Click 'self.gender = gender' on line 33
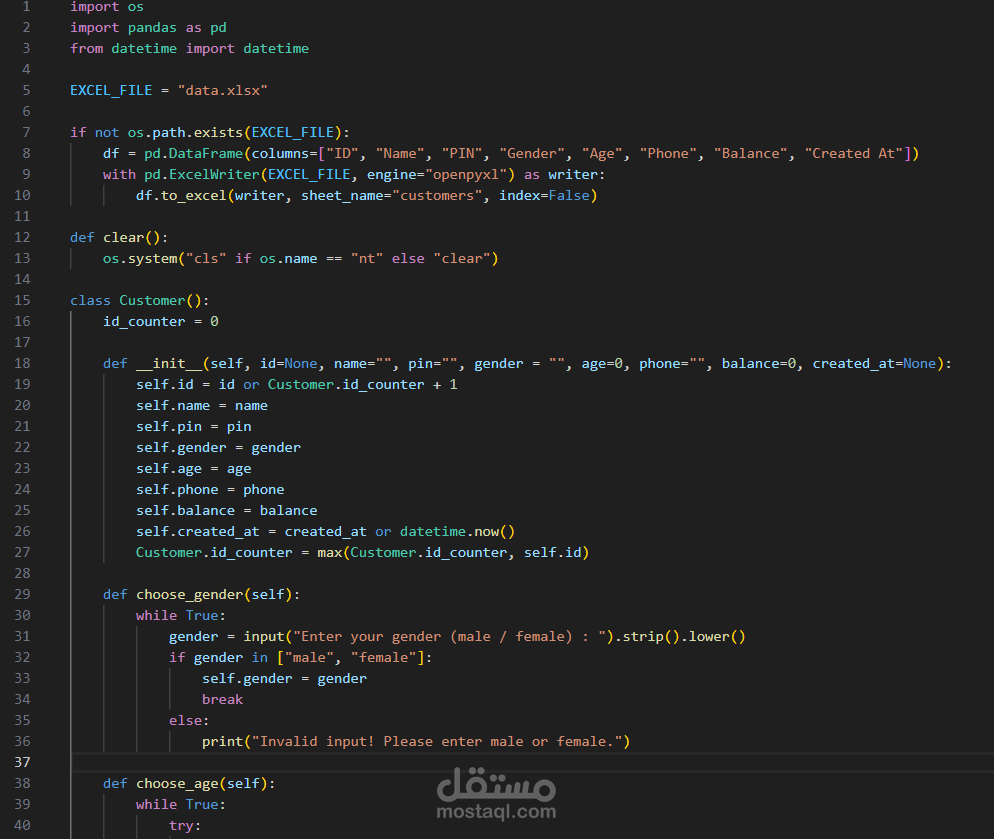994x839 pixels. point(284,678)
